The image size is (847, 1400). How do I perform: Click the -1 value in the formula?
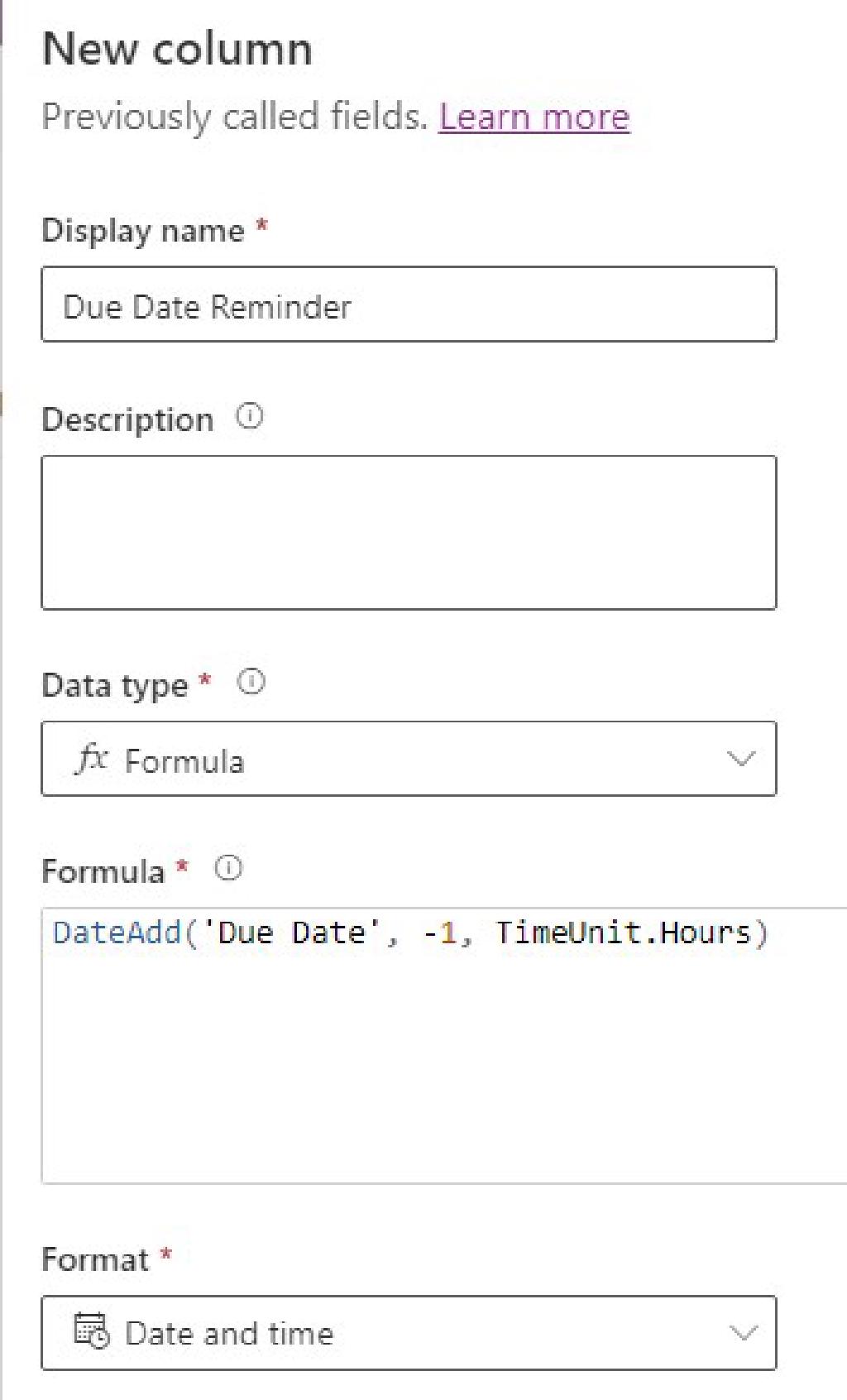(x=440, y=933)
